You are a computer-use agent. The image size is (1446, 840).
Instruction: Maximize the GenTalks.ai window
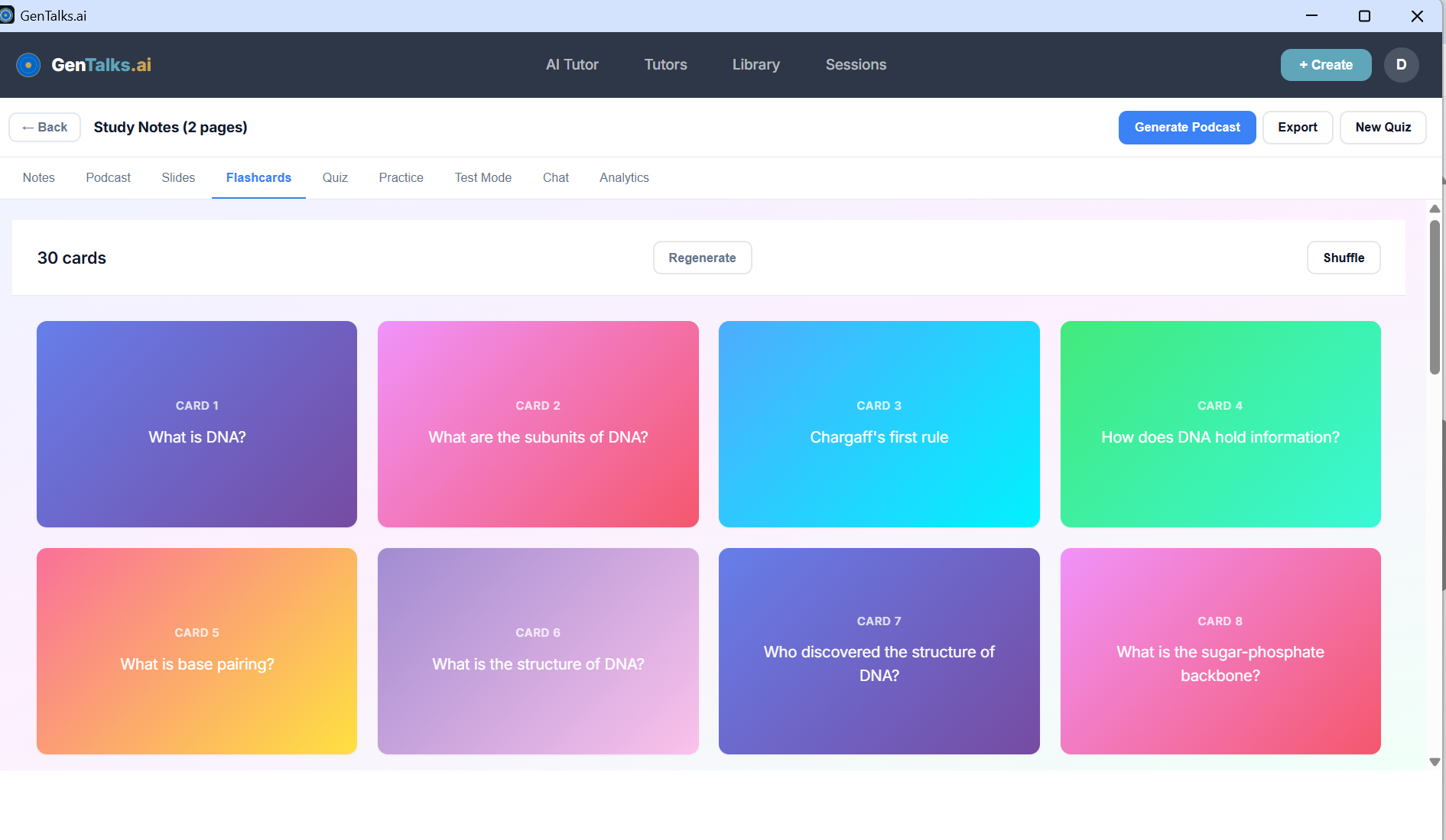click(x=1364, y=16)
